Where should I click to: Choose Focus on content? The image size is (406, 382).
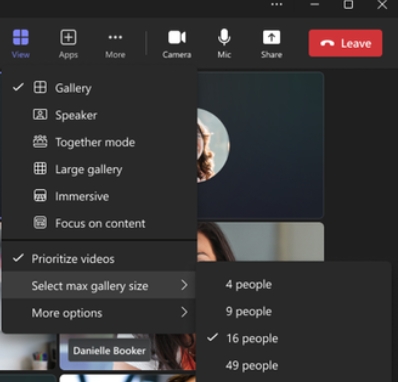tap(99, 223)
